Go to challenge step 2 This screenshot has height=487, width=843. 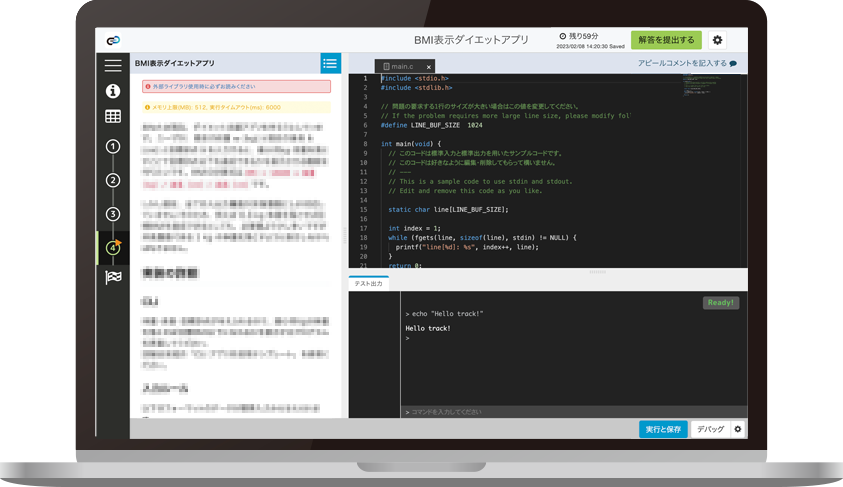113,180
